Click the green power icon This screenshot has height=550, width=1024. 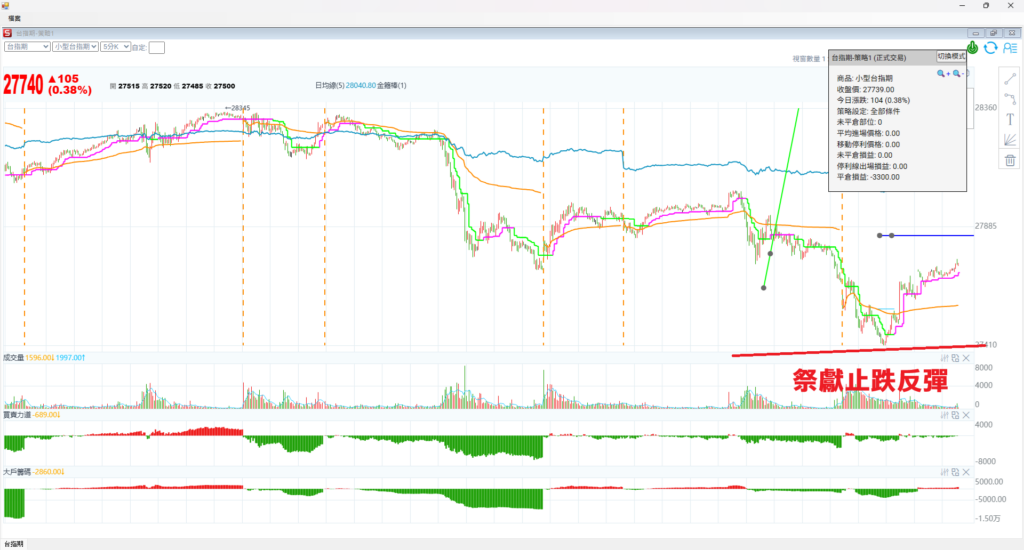tap(972, 47)
